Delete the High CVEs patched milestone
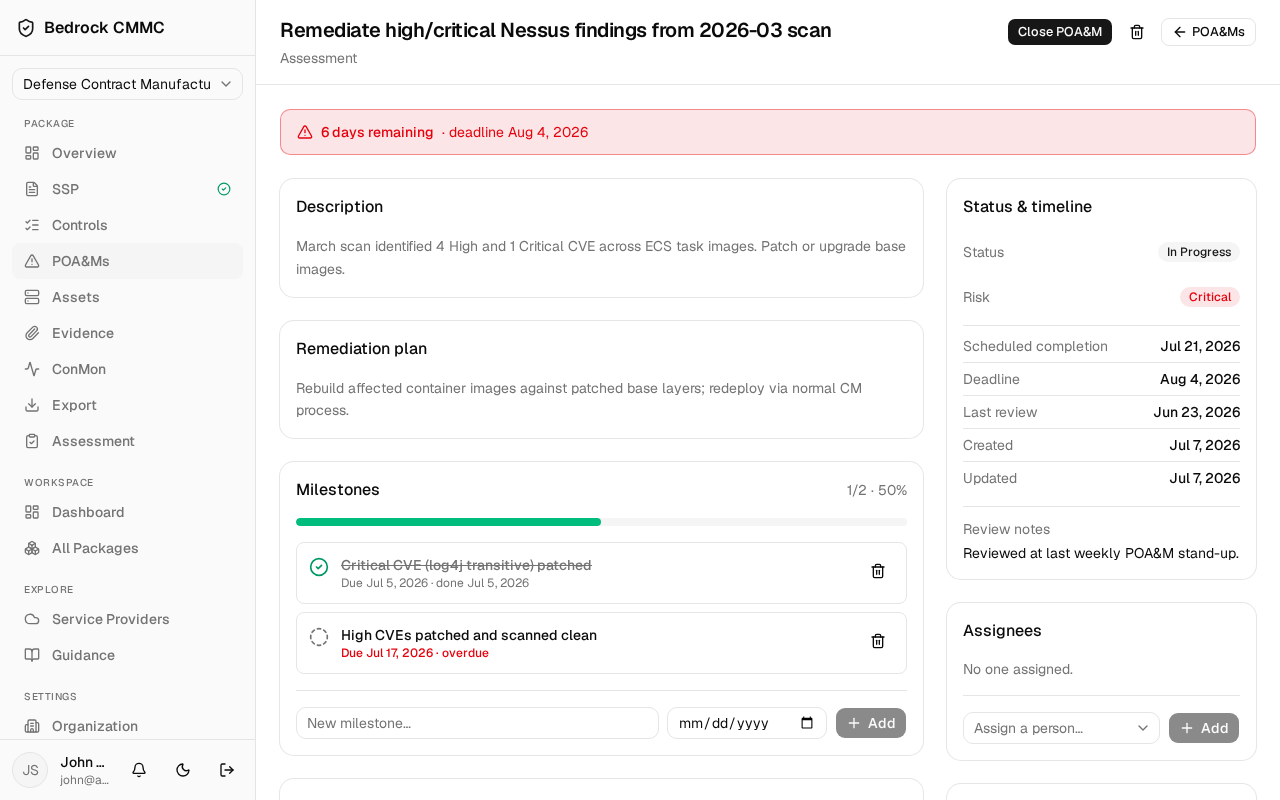Screen dimensions: 1280x800 pyautogui.click(x=878, y=641)
